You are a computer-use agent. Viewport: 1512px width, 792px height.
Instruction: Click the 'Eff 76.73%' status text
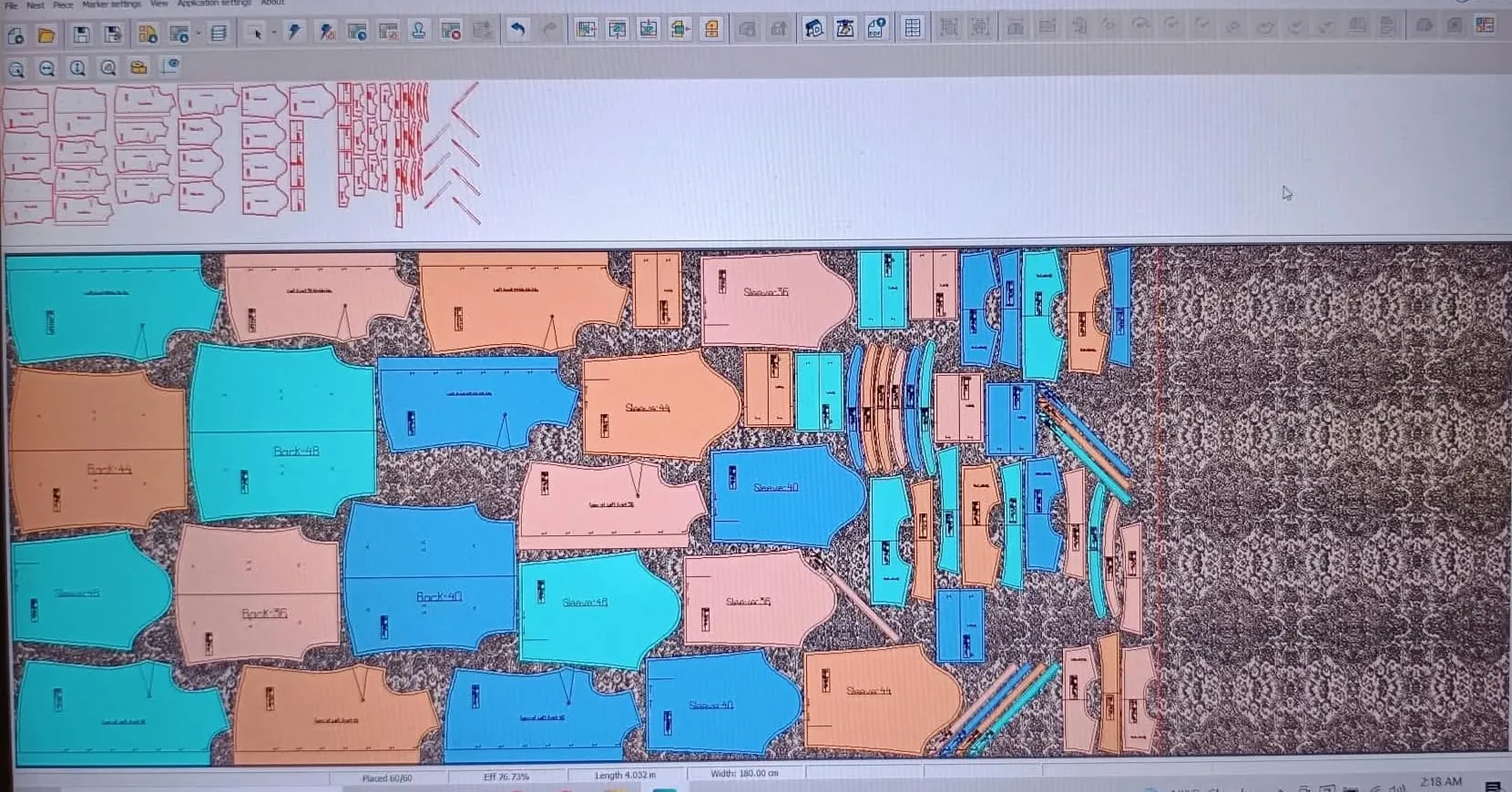[x=506, y=777]
